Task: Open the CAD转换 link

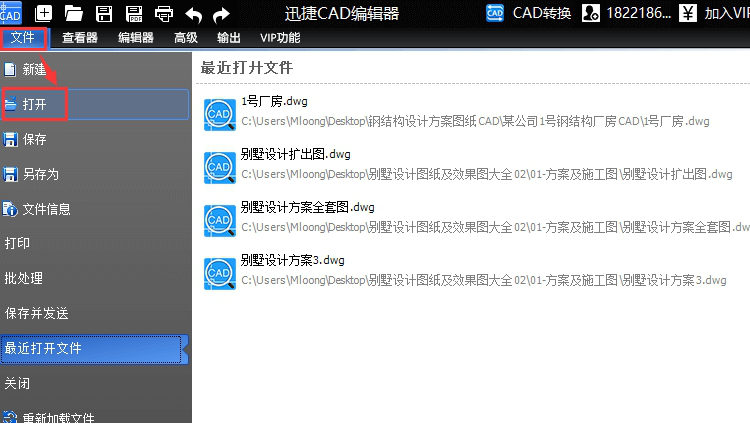Action: coord(541,13)
